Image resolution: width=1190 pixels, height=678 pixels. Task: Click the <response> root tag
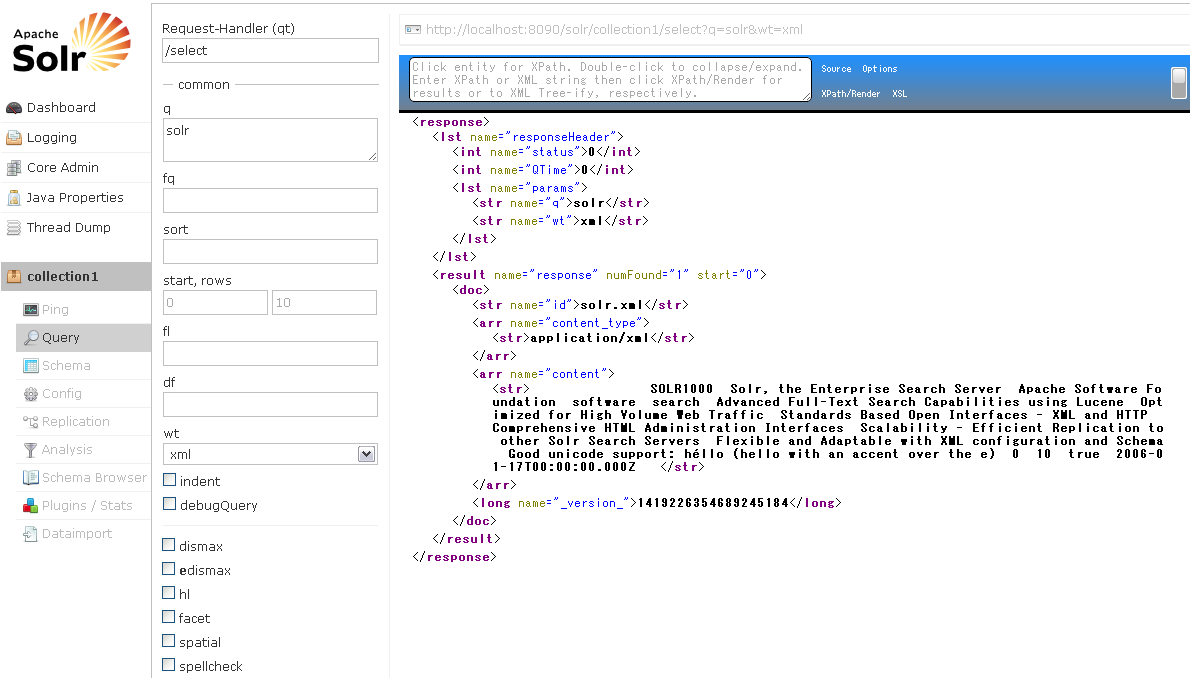tap(451, 122)
